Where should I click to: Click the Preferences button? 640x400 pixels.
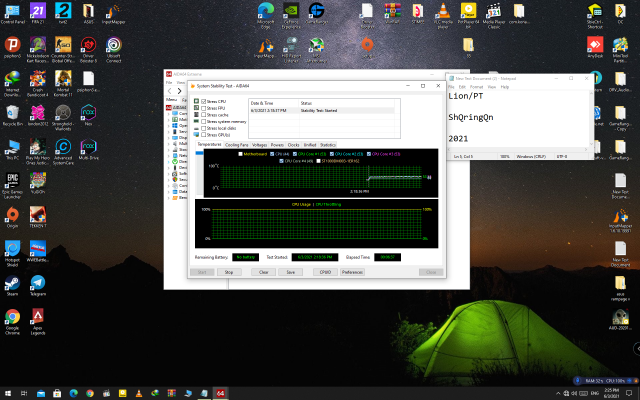pyautogui.click(x=353, y=271)
